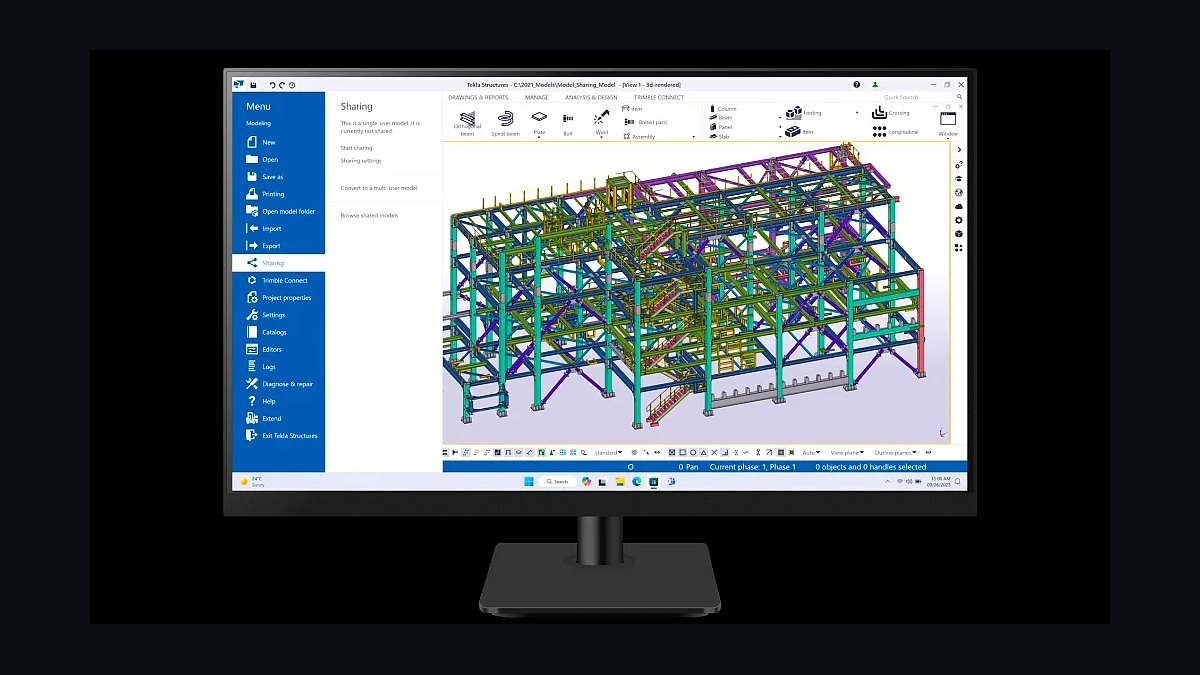Image resolution: width=1200 pixels, height=675 pixels.
Task: Open the Outline planes dropdown
Action: pos(897,452)
